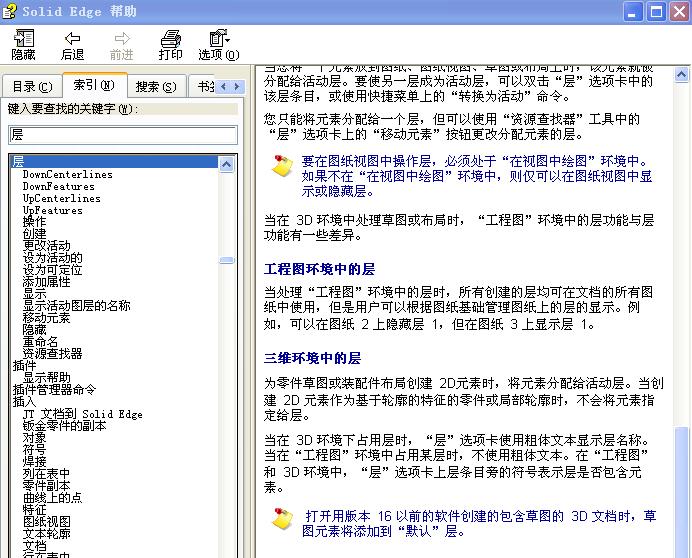This screenshot has width=692, height=558.
Task: Select the 设为活动的 index entry
Action: point(53,258)
